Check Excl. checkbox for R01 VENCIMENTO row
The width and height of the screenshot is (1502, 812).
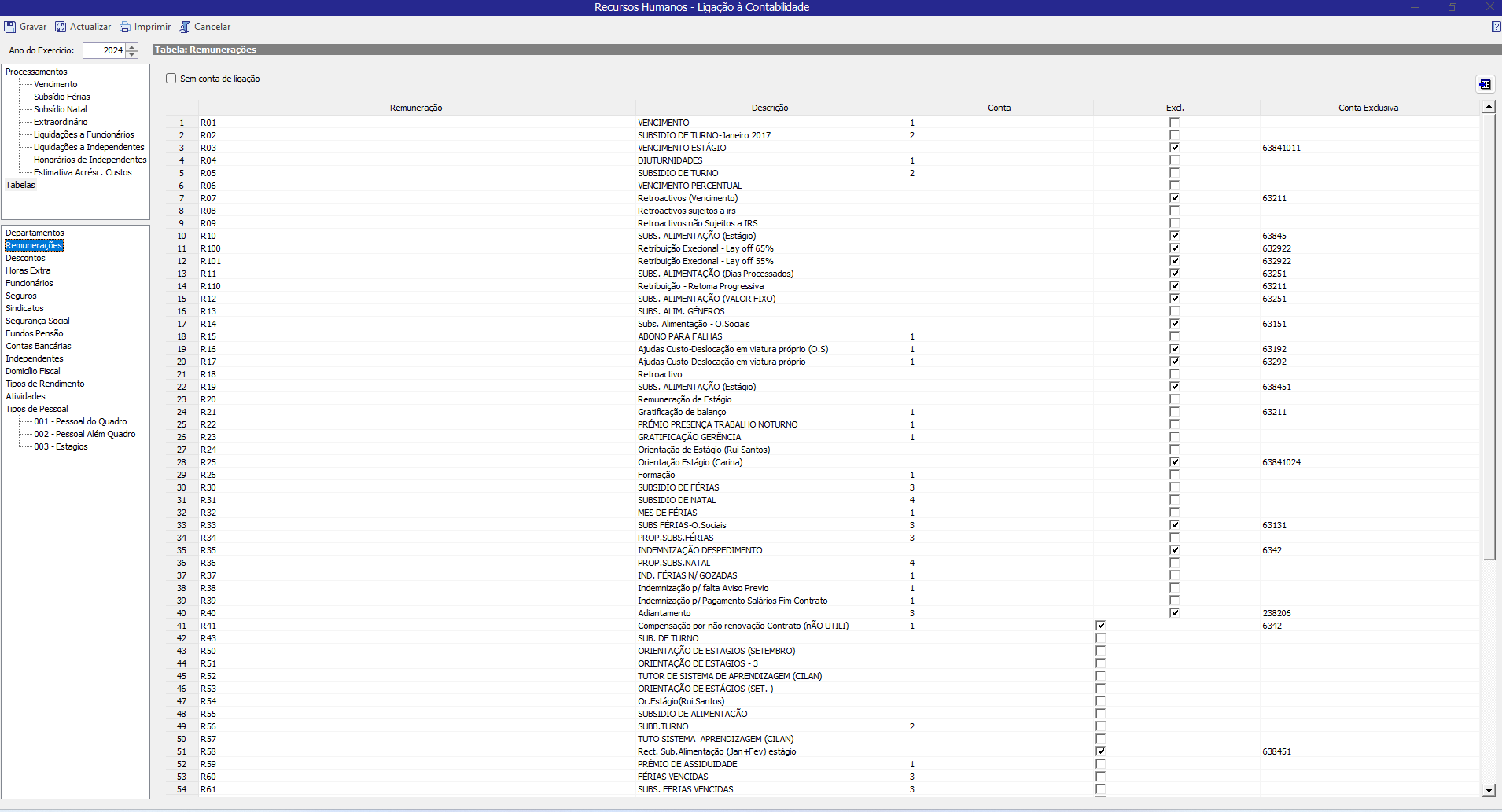(1174, 123)
